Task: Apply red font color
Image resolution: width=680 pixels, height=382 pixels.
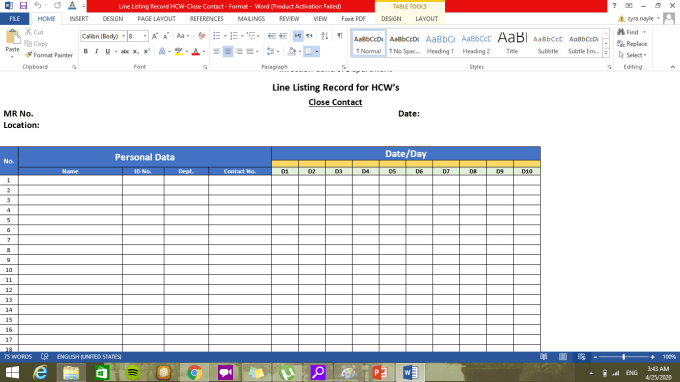Action: click(x=196, y=52)
